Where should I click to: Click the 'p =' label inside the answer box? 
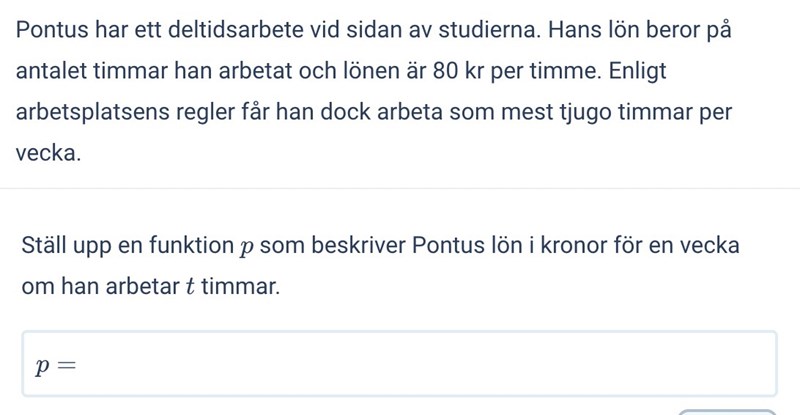click(55, 365)
